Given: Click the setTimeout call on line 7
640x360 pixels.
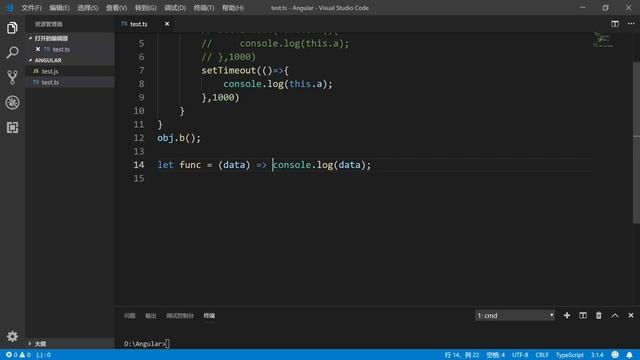Looking at the screenshot, I should tap(228, 71).
